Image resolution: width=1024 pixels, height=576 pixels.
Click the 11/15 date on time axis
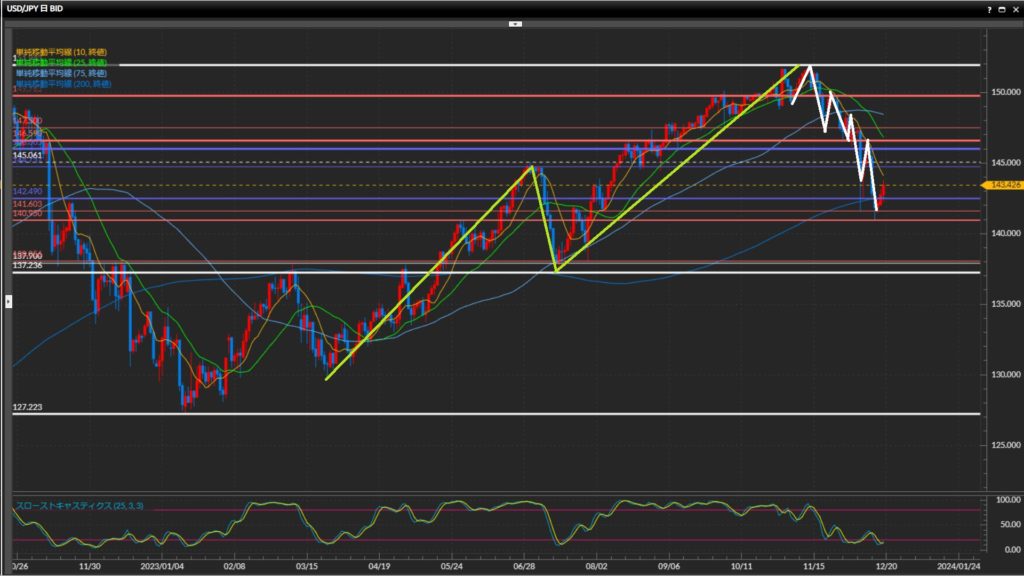pos(814,565)
